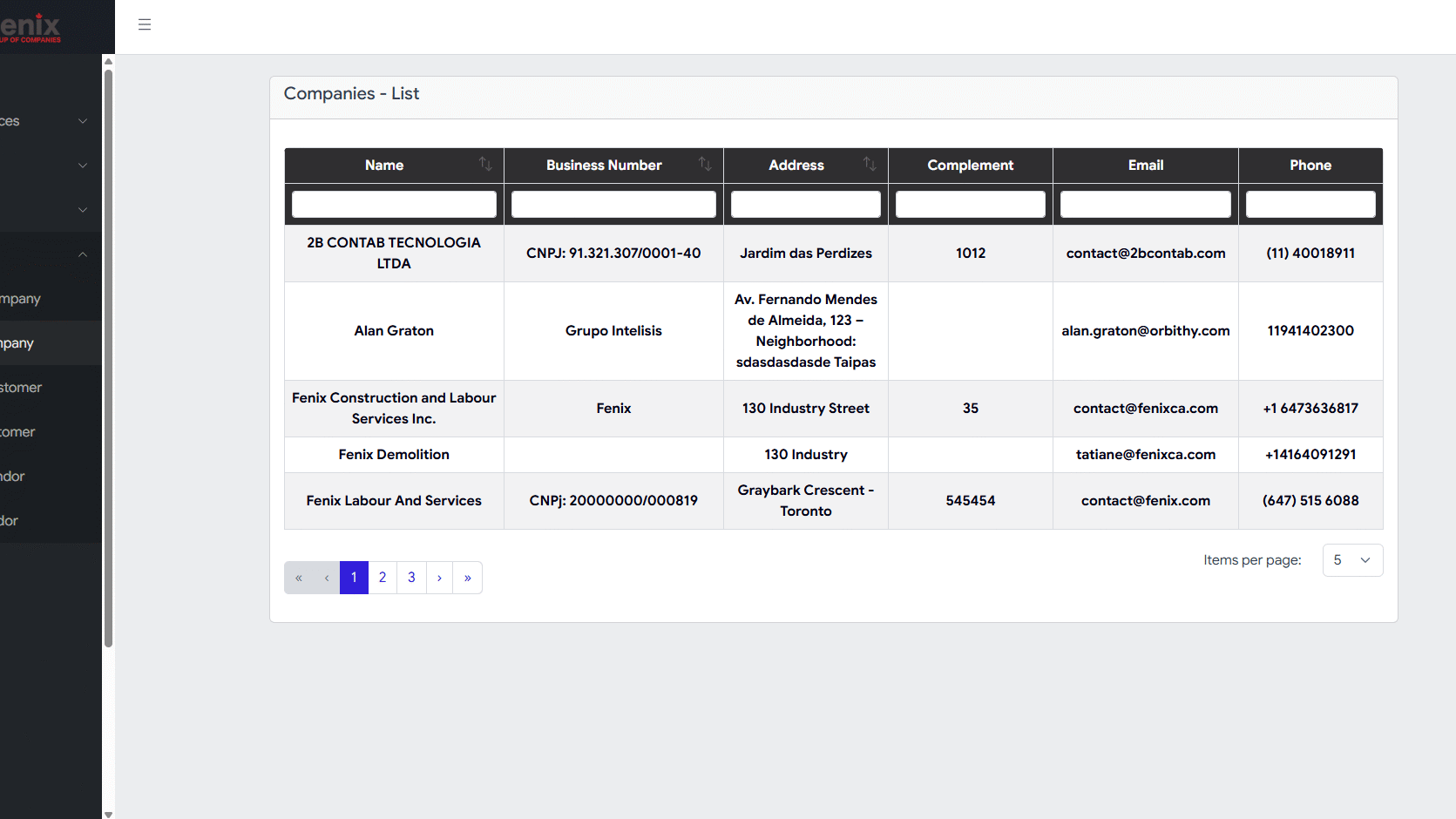Select the 2B CONTAB TECNOLOGIA LTDA row name
The height and width of the screenshot is (819, 1456).
click(x=394, y=253)
